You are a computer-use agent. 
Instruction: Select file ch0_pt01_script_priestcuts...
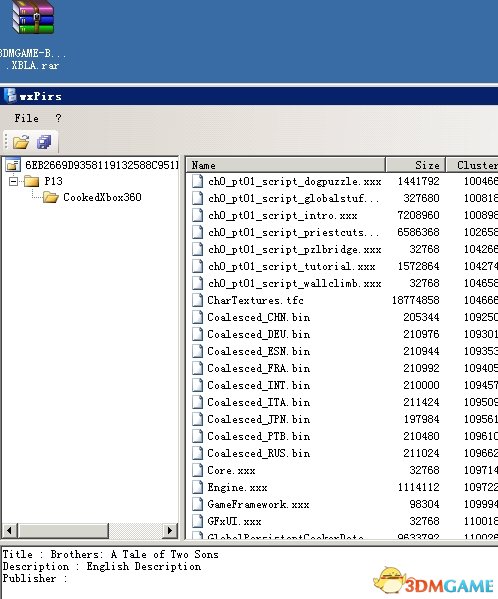pos(293,232)
